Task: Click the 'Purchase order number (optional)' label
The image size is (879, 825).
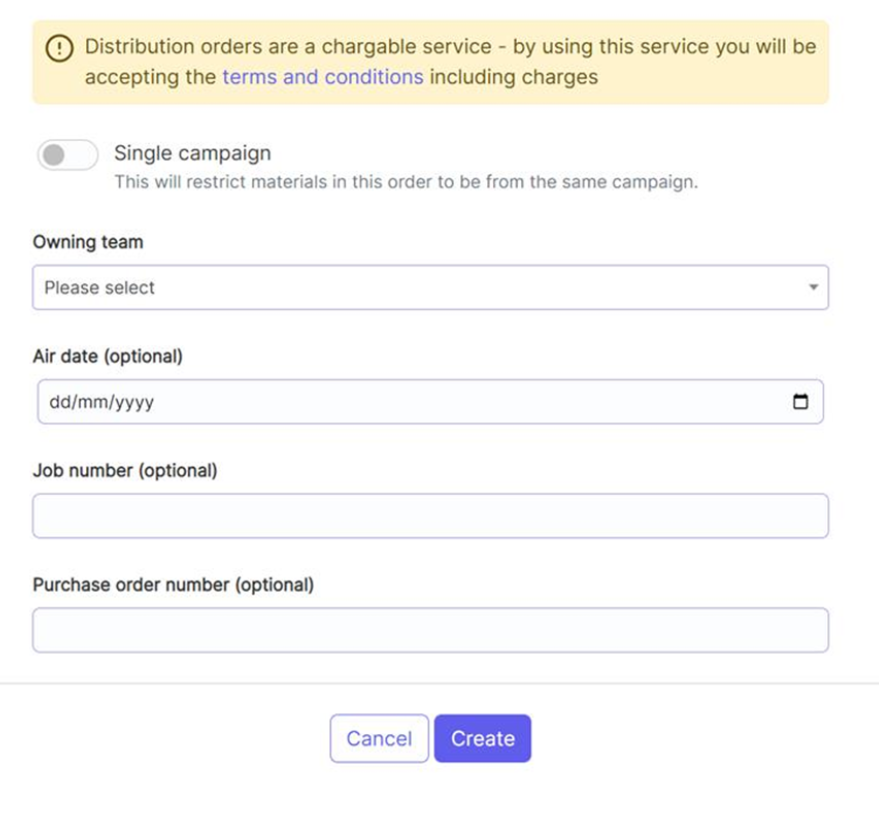Action: [x=173, y=584]
